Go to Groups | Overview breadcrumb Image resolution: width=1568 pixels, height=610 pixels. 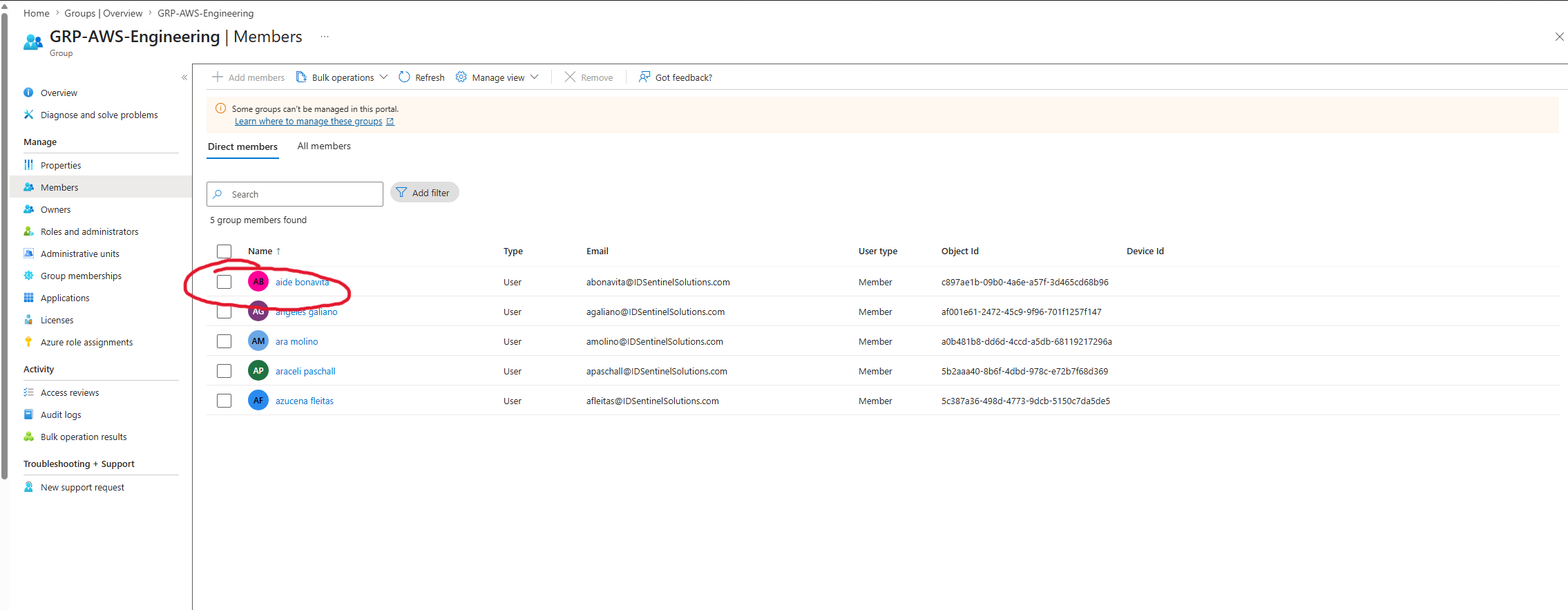[x=104, y=13]
